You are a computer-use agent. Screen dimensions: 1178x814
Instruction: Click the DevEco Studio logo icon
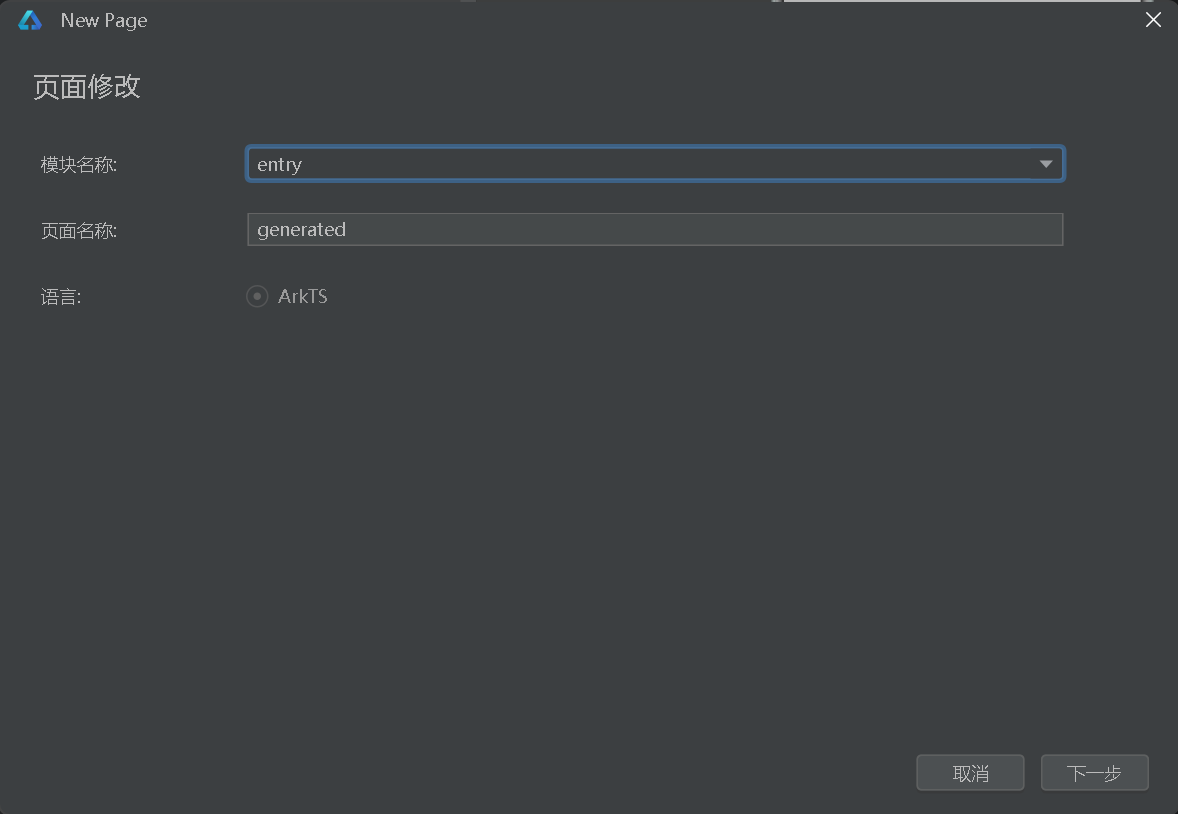coord(30,20)
